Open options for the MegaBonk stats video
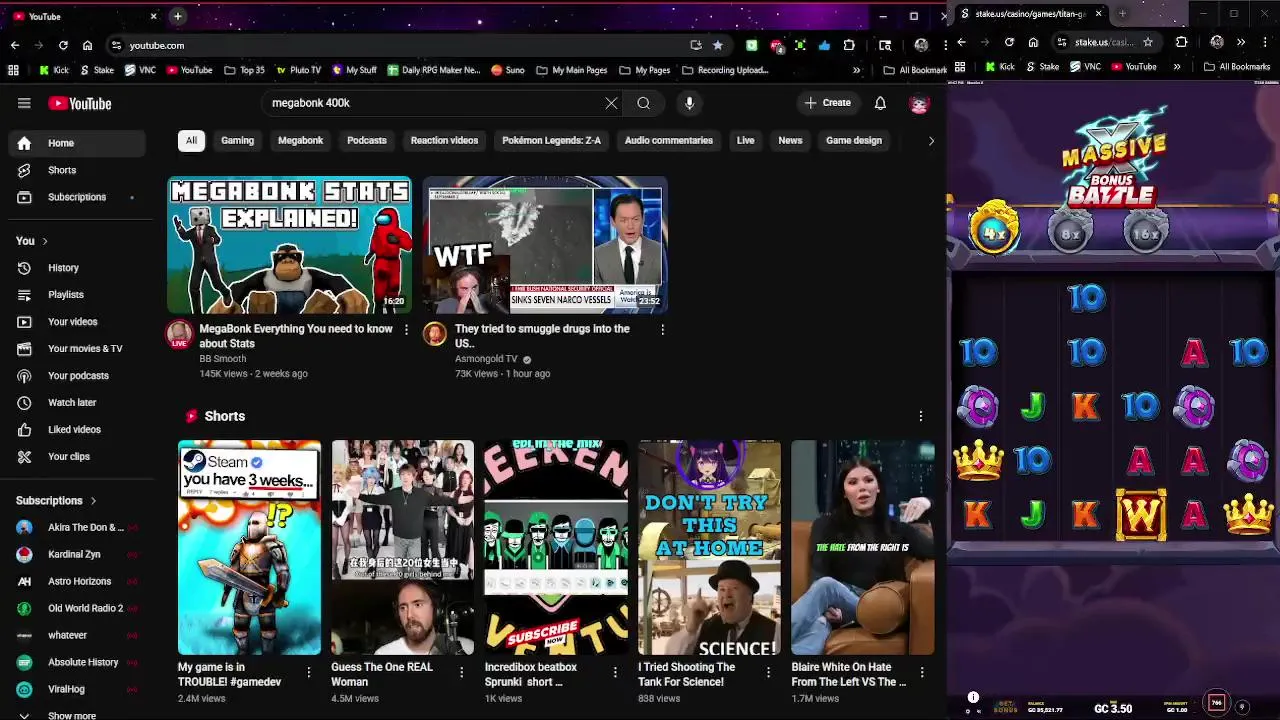Image resolution: width=1280 pixels, height=720 pixels. [406, 329]
